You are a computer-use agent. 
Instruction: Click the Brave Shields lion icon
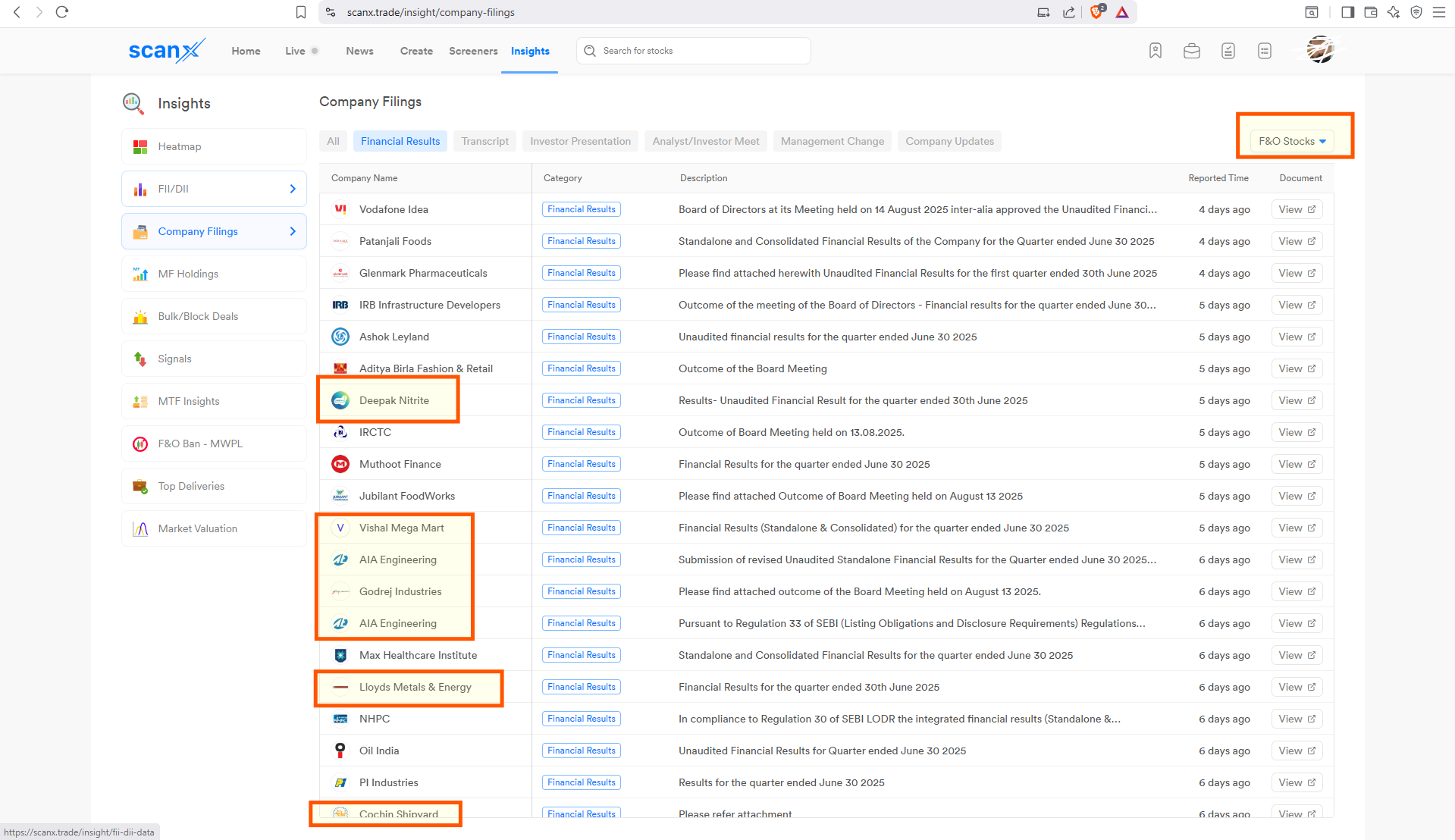coord(1096,12)
